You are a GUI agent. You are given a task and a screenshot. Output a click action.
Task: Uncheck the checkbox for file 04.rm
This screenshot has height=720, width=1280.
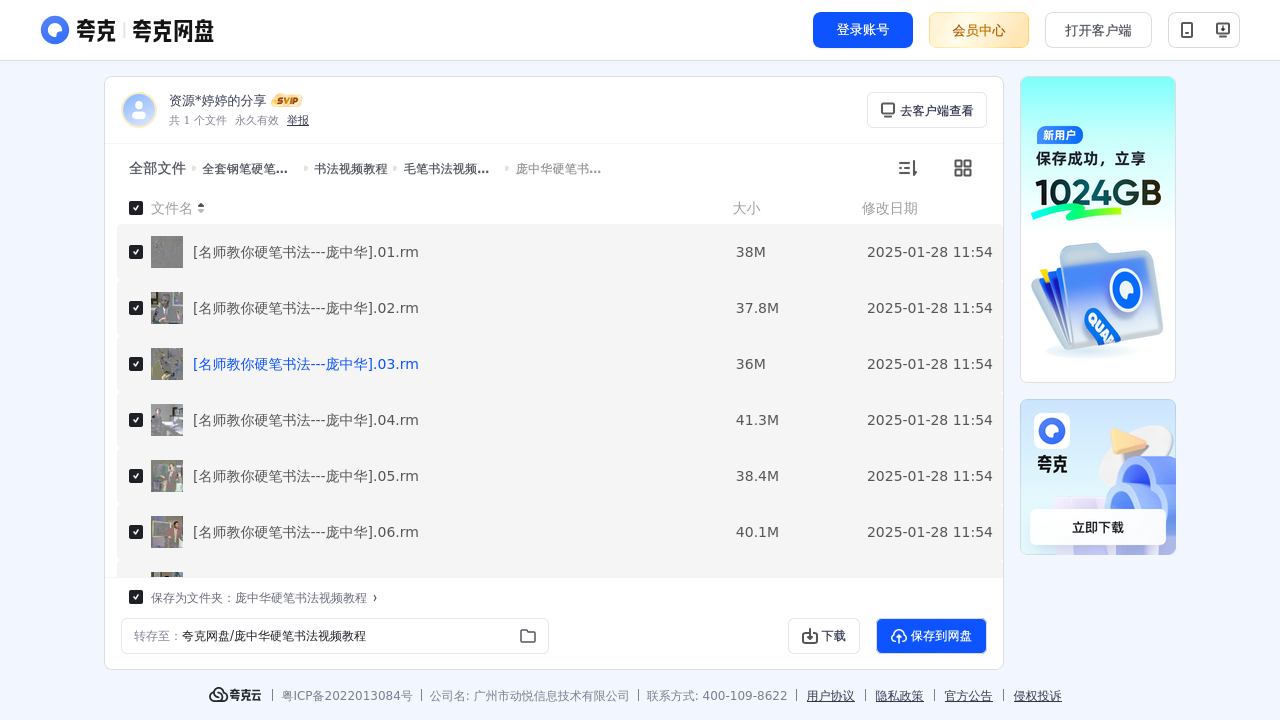pos(136,420)
